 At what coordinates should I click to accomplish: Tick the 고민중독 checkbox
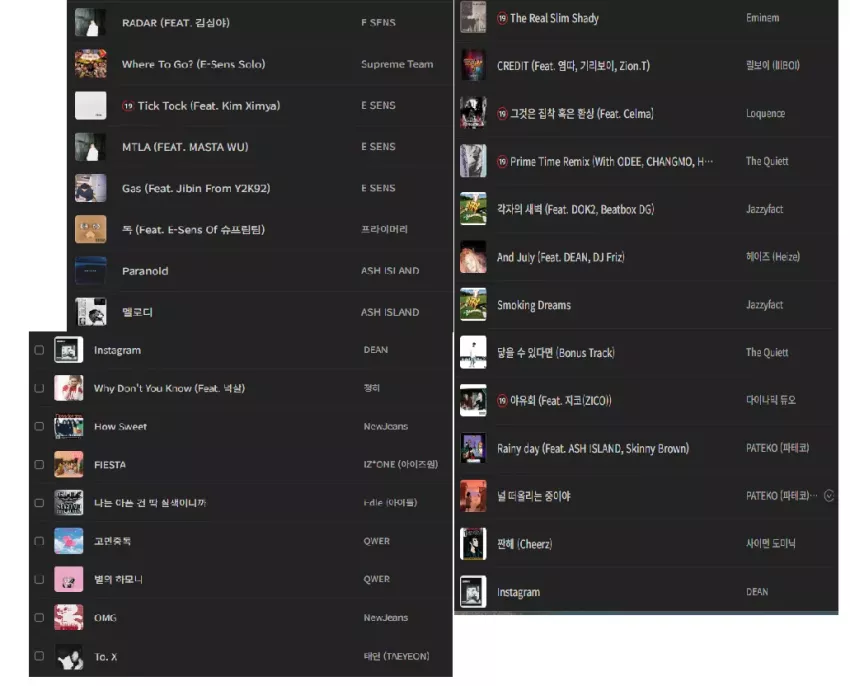(39, 541)
